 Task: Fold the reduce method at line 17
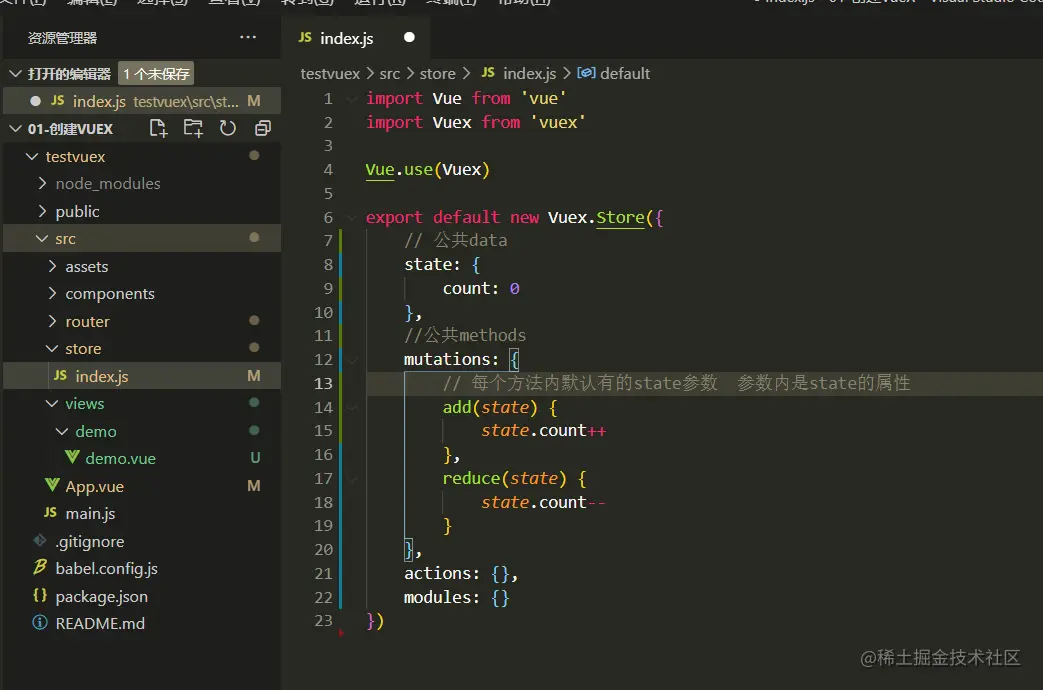pos(352,479)
